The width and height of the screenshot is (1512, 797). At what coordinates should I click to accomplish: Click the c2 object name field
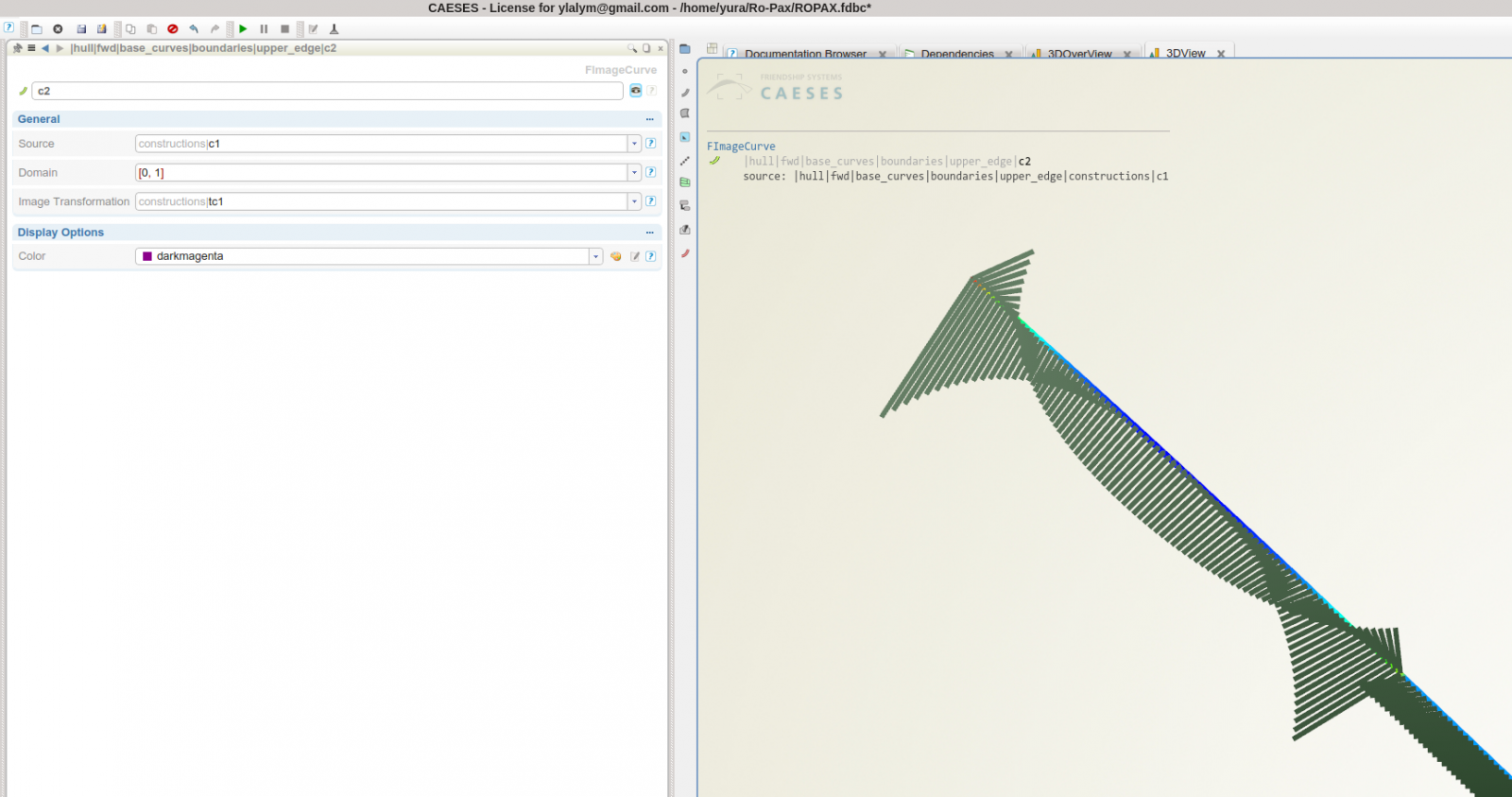pyautogui.click(x=327, y=91)
